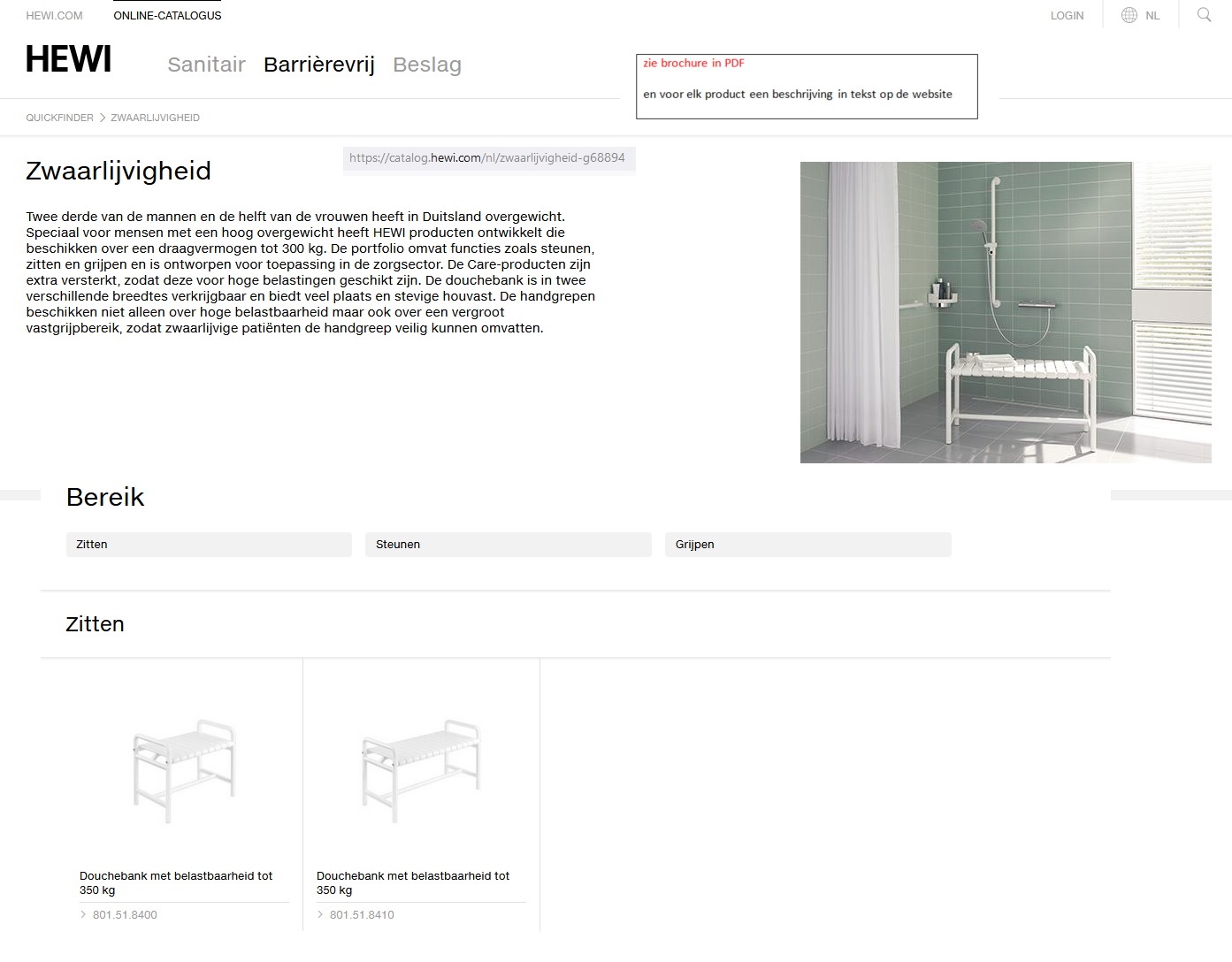Click the breadcrumb separator arrow after Quickfinder

pos(102,118)
